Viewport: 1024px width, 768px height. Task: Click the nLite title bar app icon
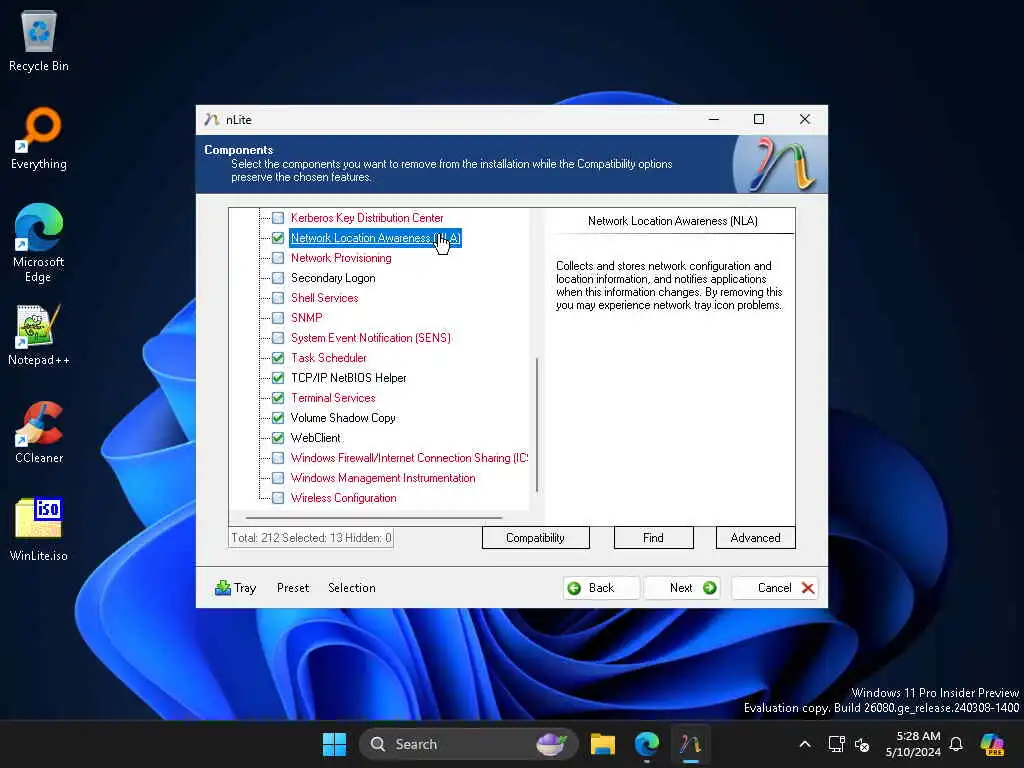pos(212,120)
